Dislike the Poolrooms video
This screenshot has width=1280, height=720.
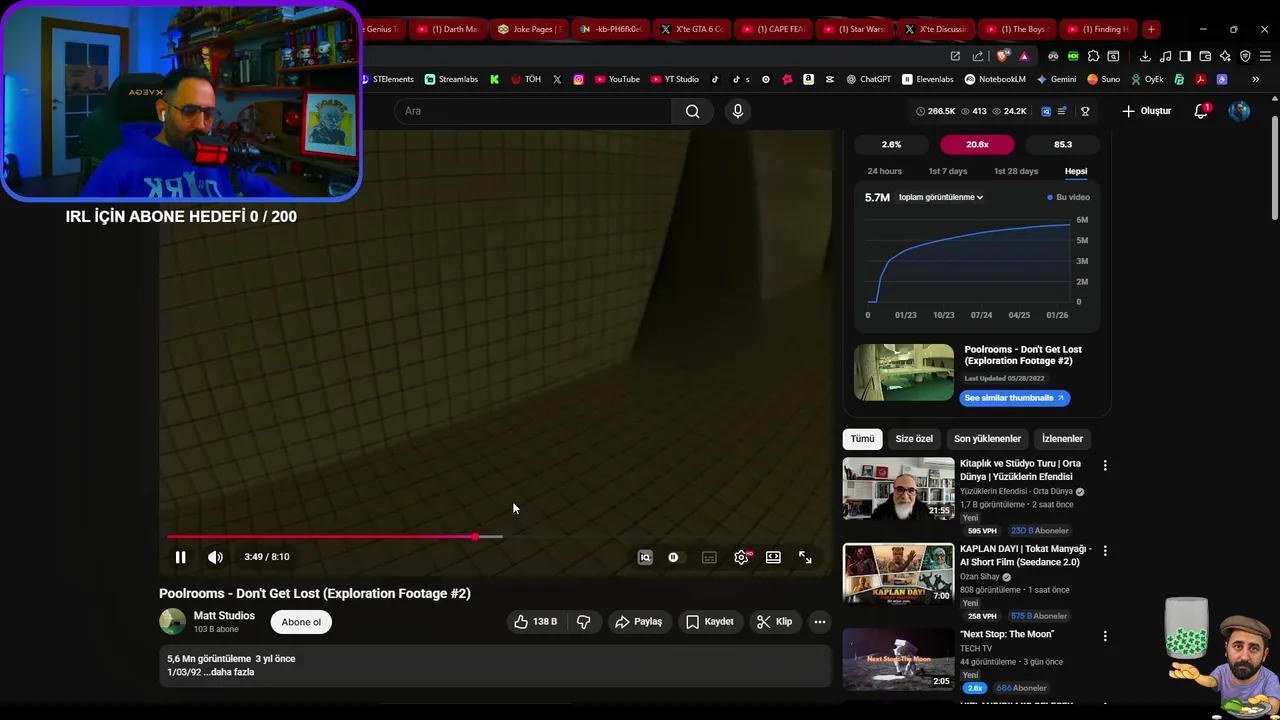pyautogui.click(x=584, y=622)
